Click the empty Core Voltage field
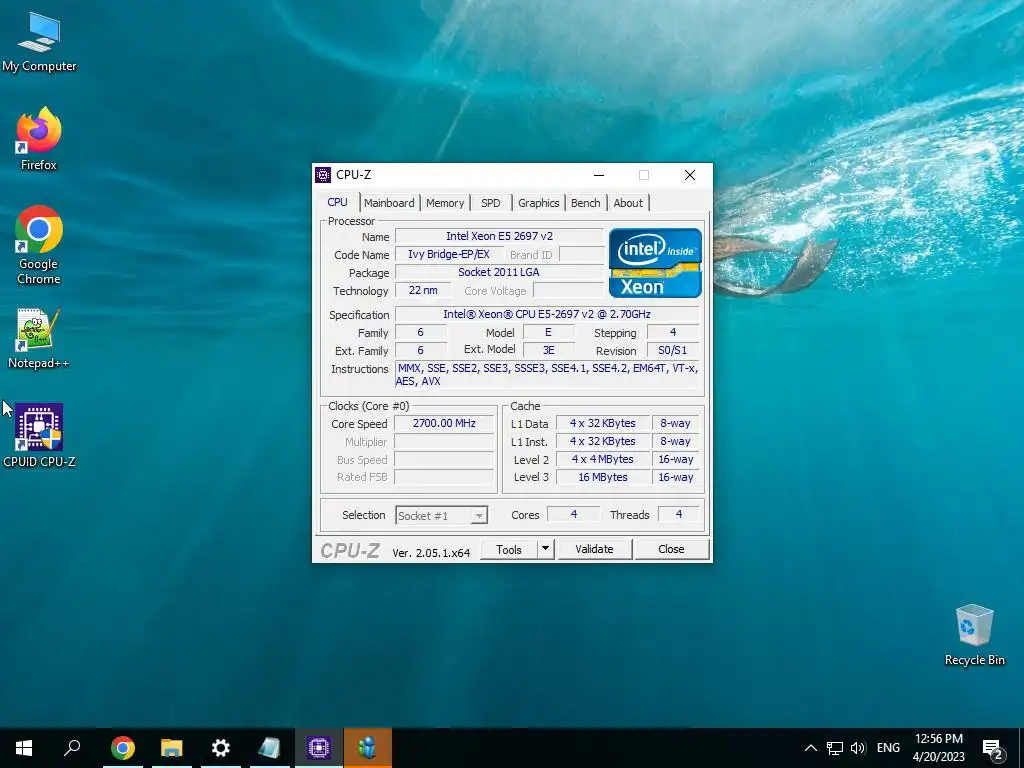 coord(569,291)
